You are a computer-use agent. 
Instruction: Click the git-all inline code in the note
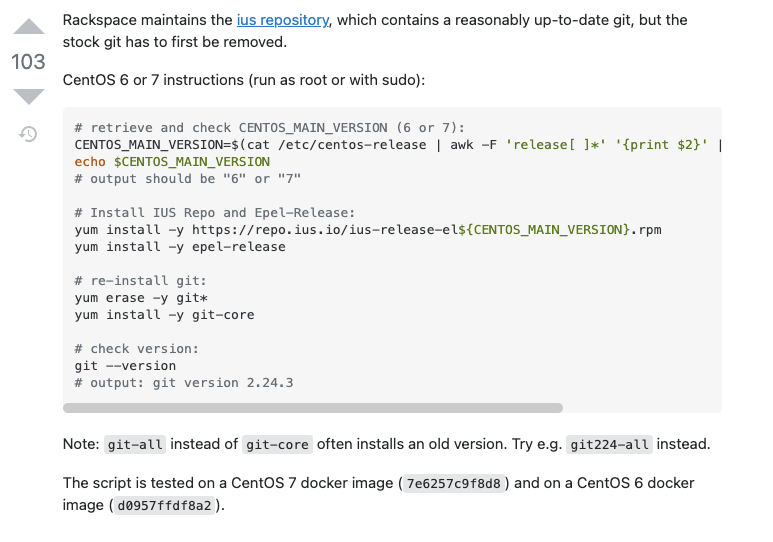click(135, 444)
